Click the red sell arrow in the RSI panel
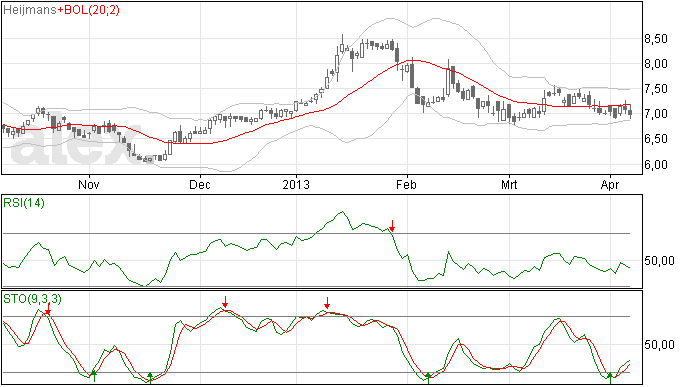The width and height of the screenshot is (690, 387). coord(392,226)
